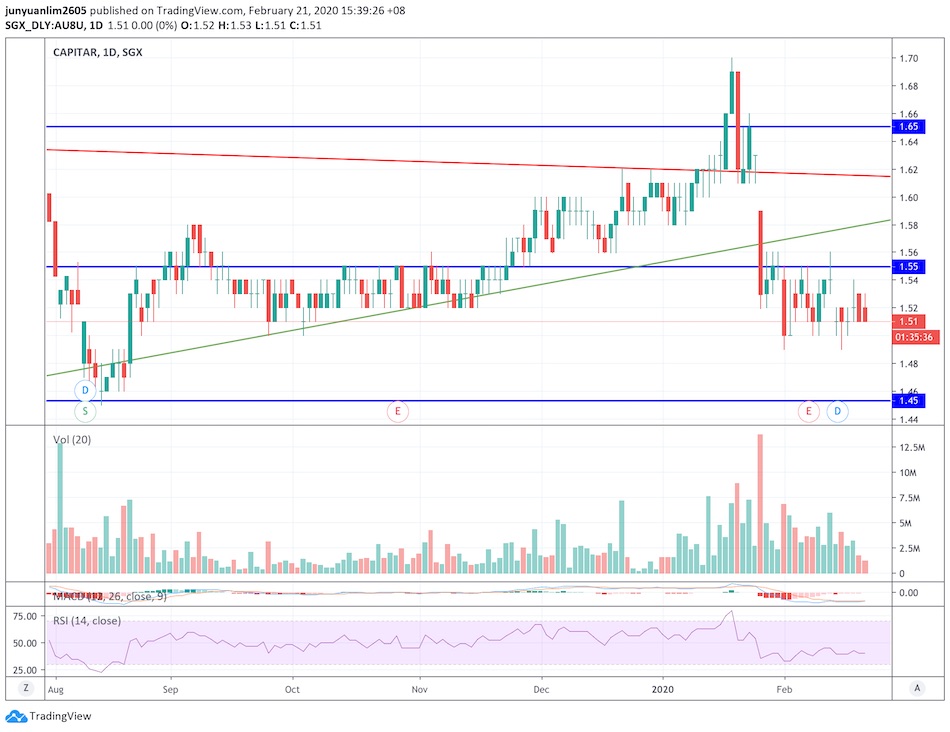Click the 1.44 price axis label
This screenshot has height=732, width=950.
pyautogui.click(x=909, y=419)
